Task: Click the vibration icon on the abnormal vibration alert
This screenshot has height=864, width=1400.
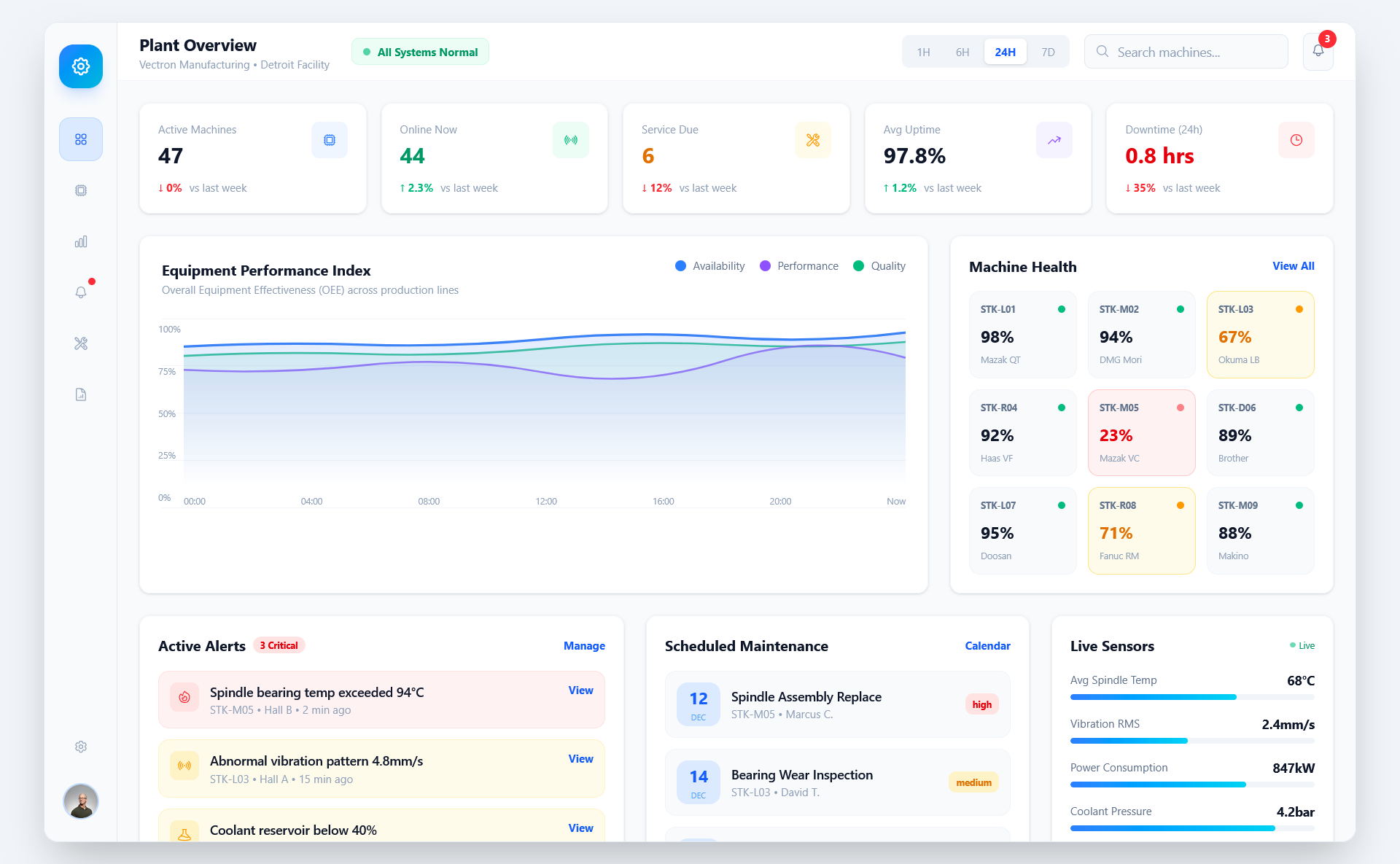Action: tap(184, 766)
